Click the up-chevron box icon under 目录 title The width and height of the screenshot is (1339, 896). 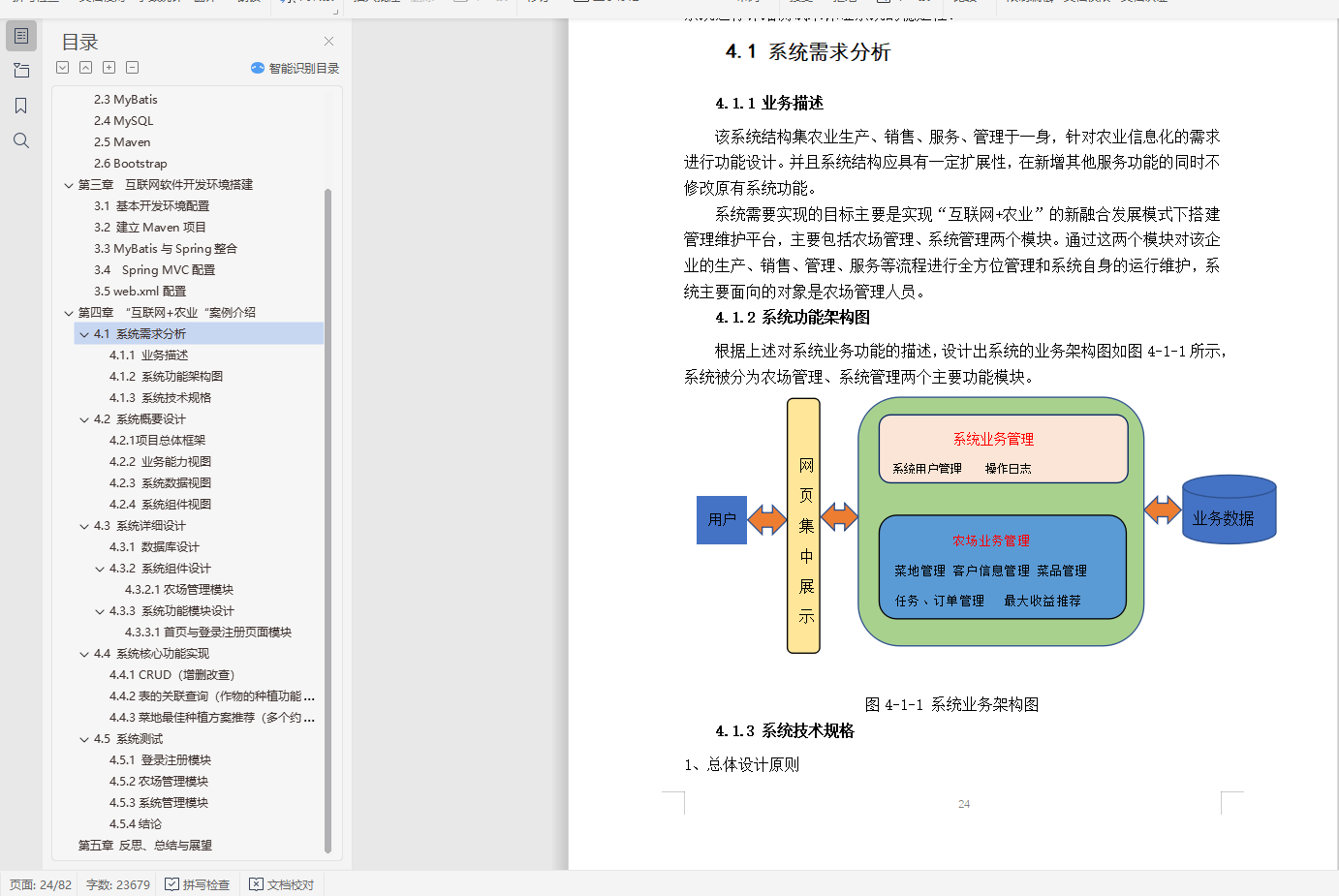click(x=86, y=68)
